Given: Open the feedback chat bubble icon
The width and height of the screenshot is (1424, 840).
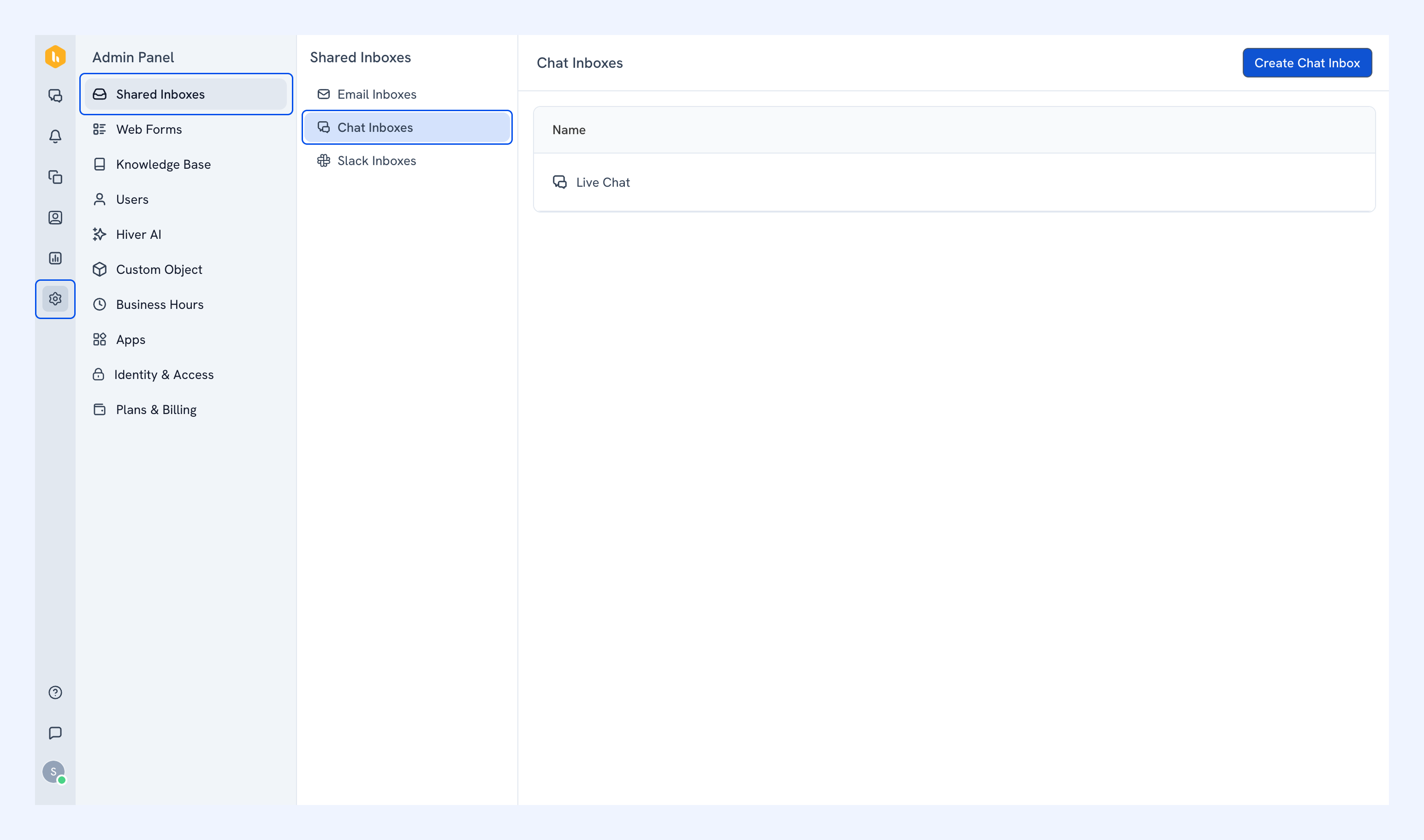Looking at the screenshot, I should click(55, 733).
